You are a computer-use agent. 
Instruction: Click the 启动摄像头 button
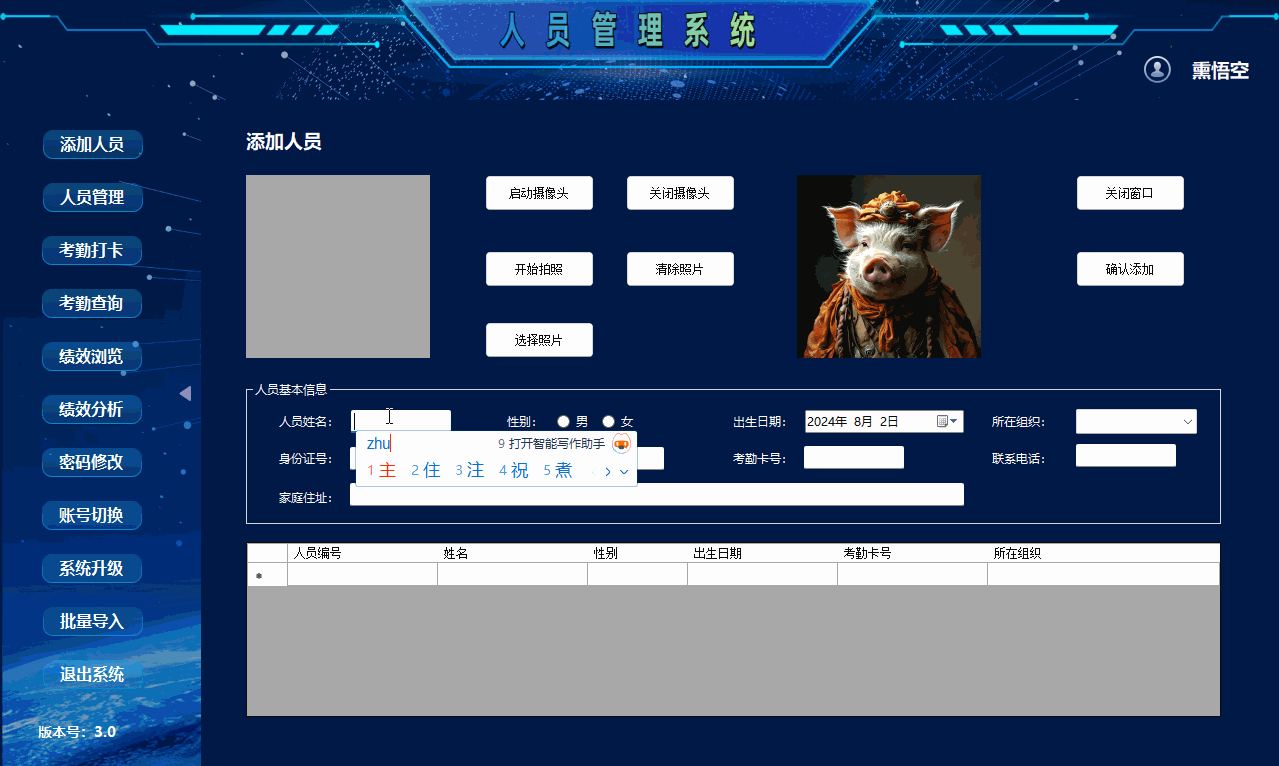coord(539,193)
